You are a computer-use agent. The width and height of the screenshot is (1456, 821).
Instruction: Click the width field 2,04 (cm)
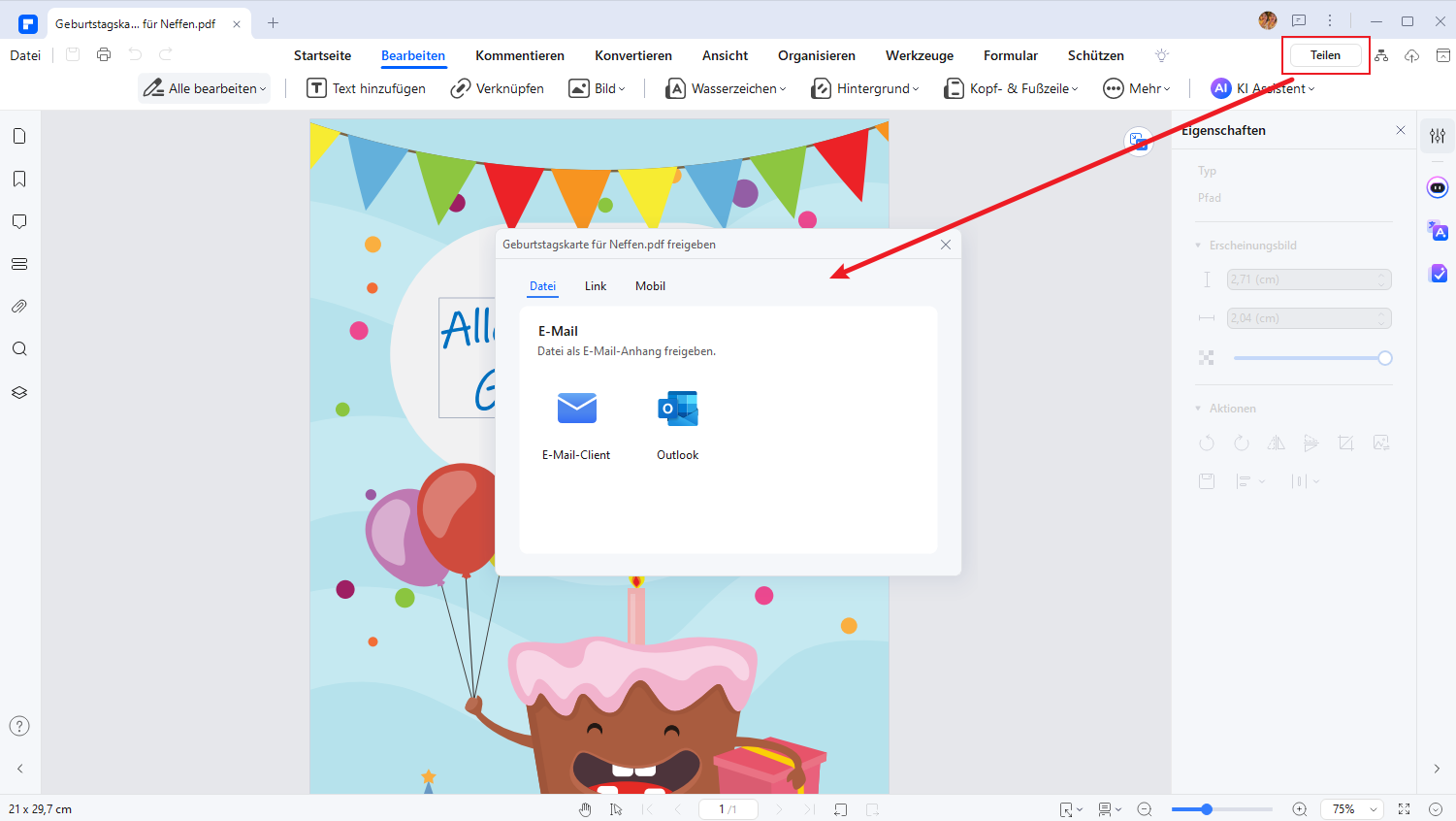1310,318
